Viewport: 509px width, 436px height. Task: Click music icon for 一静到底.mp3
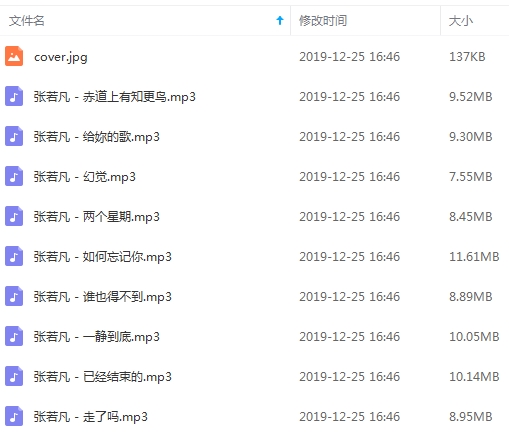click(x=14, y=336)
